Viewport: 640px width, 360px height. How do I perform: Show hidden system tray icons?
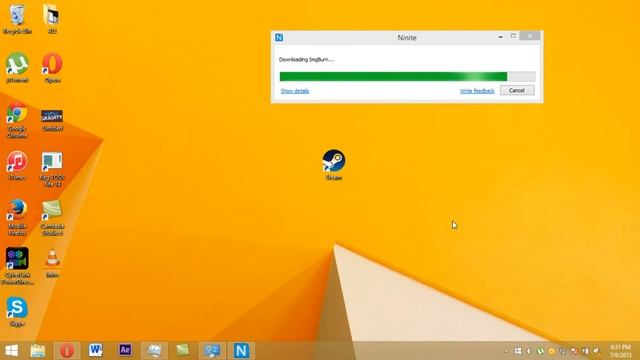pos(507,351)
